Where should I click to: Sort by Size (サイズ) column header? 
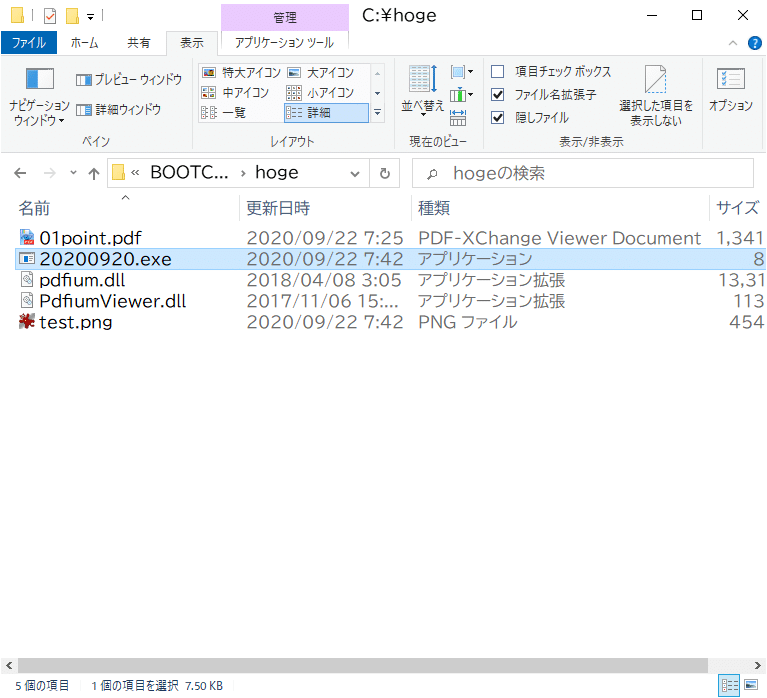738,208
